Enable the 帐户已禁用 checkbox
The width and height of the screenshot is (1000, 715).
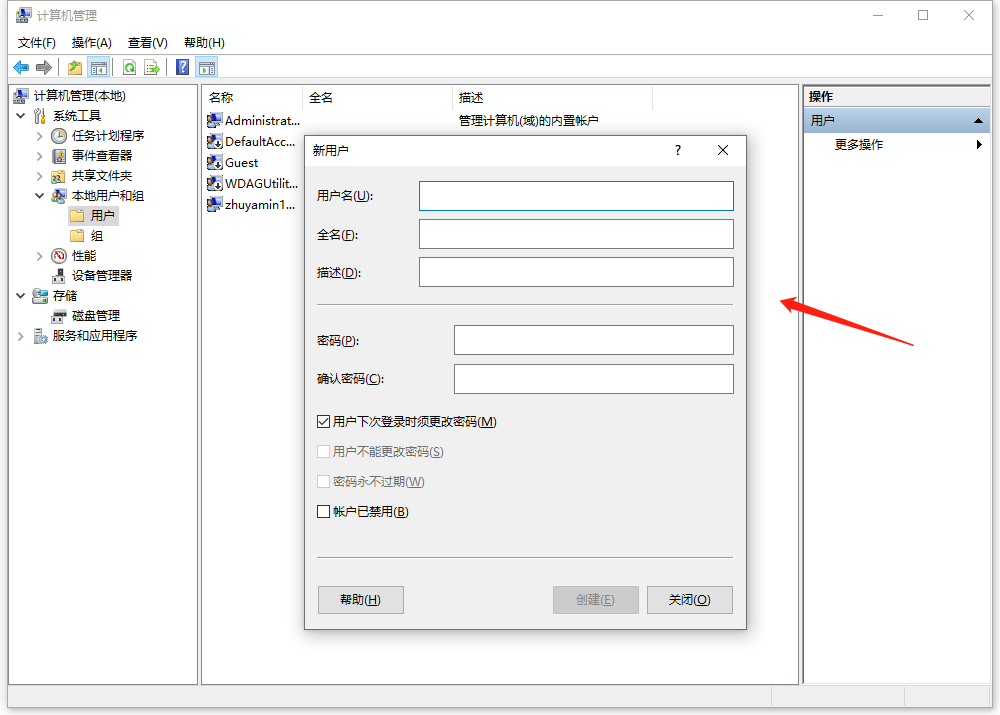[x=323, y=512]
